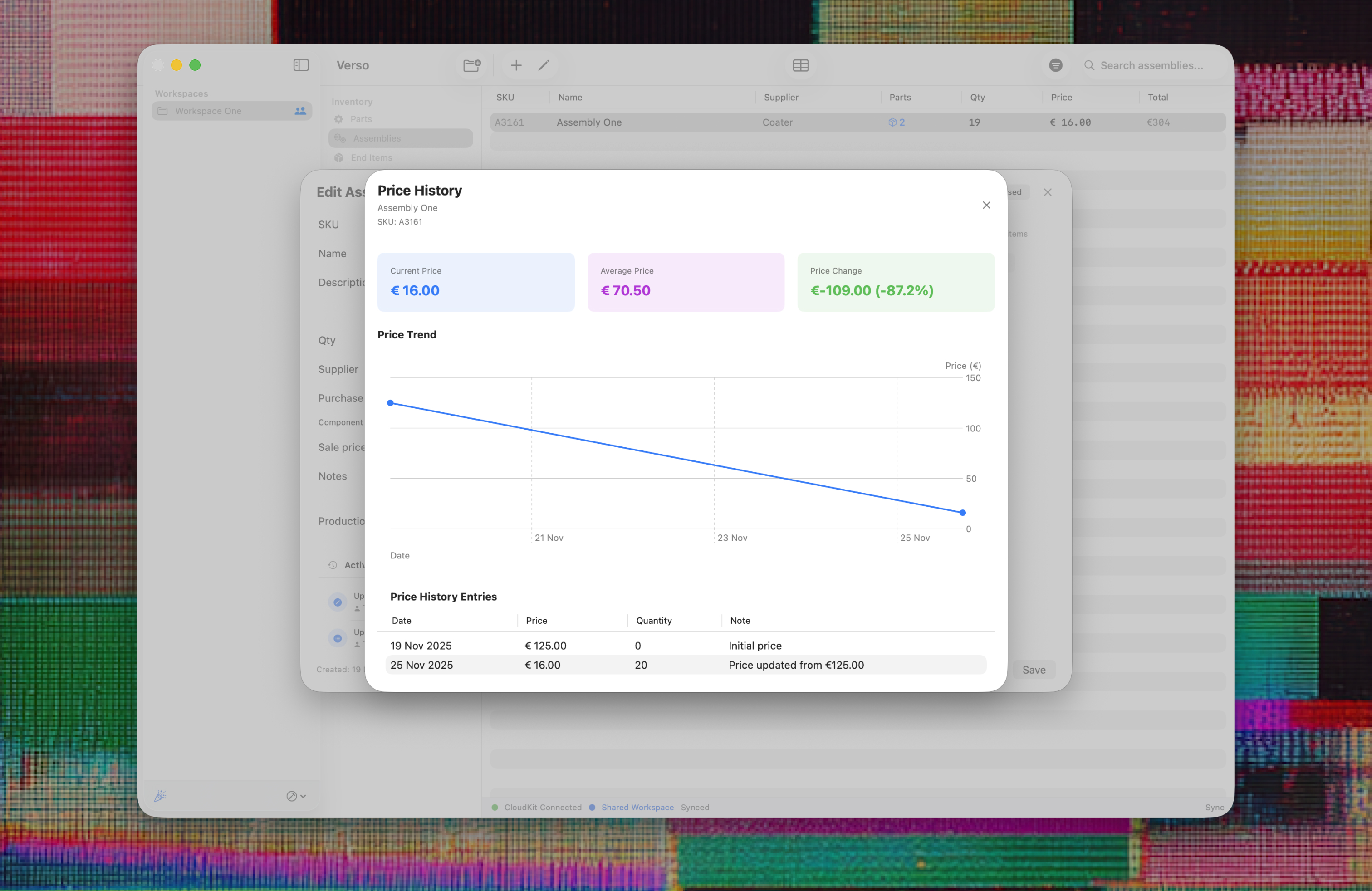Toggle the sidebar panel icon
This screenshot has height=891, width=1372.
click(x=301, y=65)
